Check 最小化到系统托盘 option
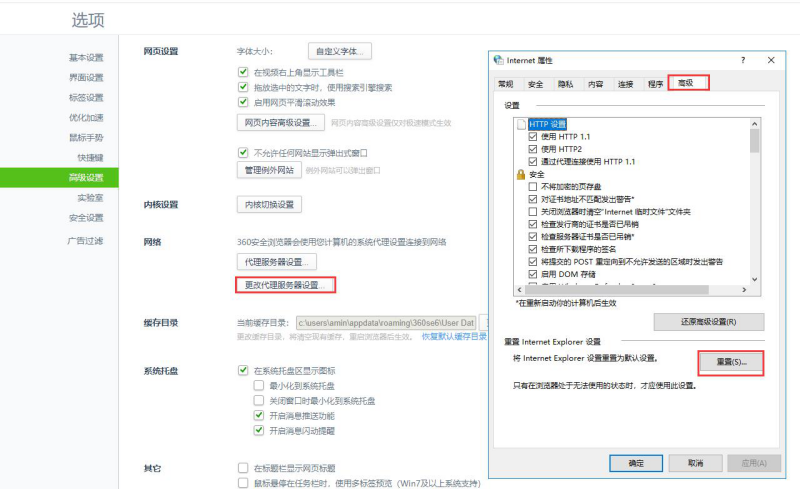 tap(259, 385)
